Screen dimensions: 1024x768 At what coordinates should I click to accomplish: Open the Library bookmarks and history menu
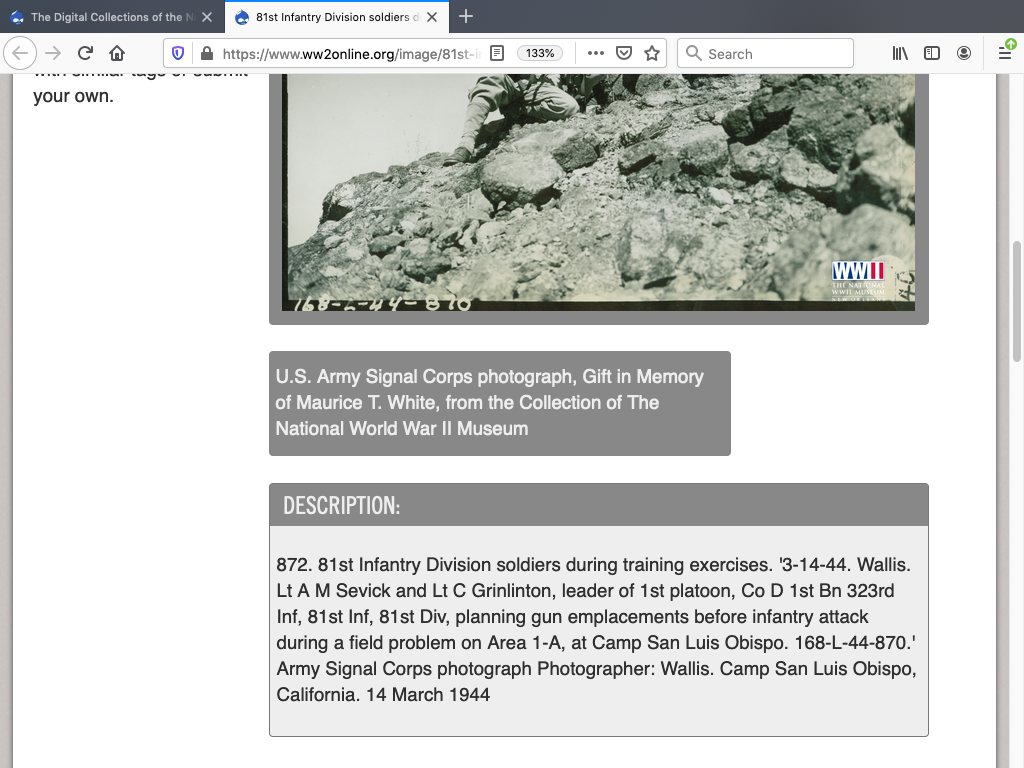[900, 54]
